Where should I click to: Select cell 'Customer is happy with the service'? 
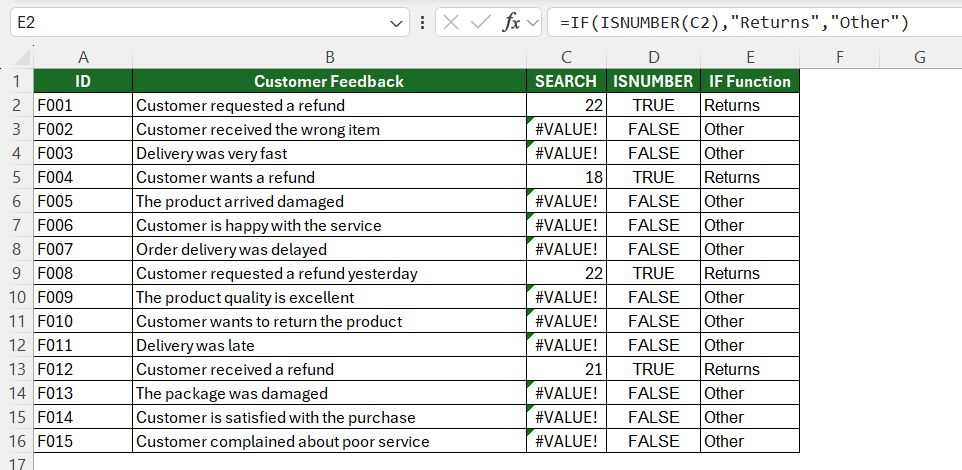click(x=329, y=225)
